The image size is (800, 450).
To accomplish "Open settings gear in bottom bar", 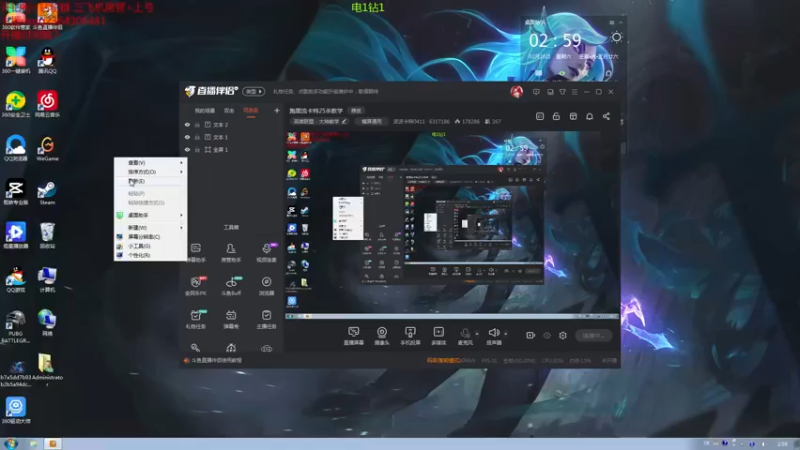I will 563,335.
